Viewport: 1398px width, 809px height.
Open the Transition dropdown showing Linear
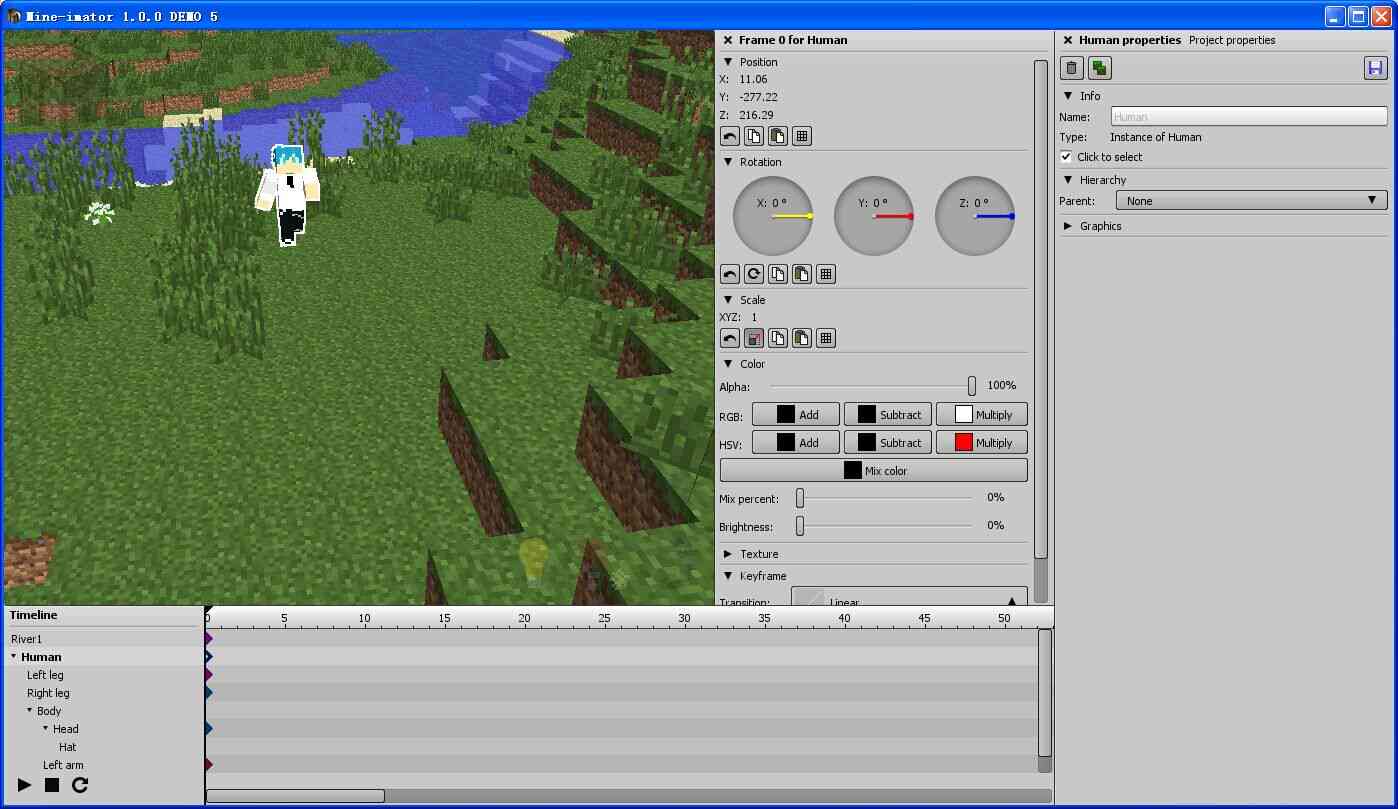pyautogui.click(x=909, y=596)
